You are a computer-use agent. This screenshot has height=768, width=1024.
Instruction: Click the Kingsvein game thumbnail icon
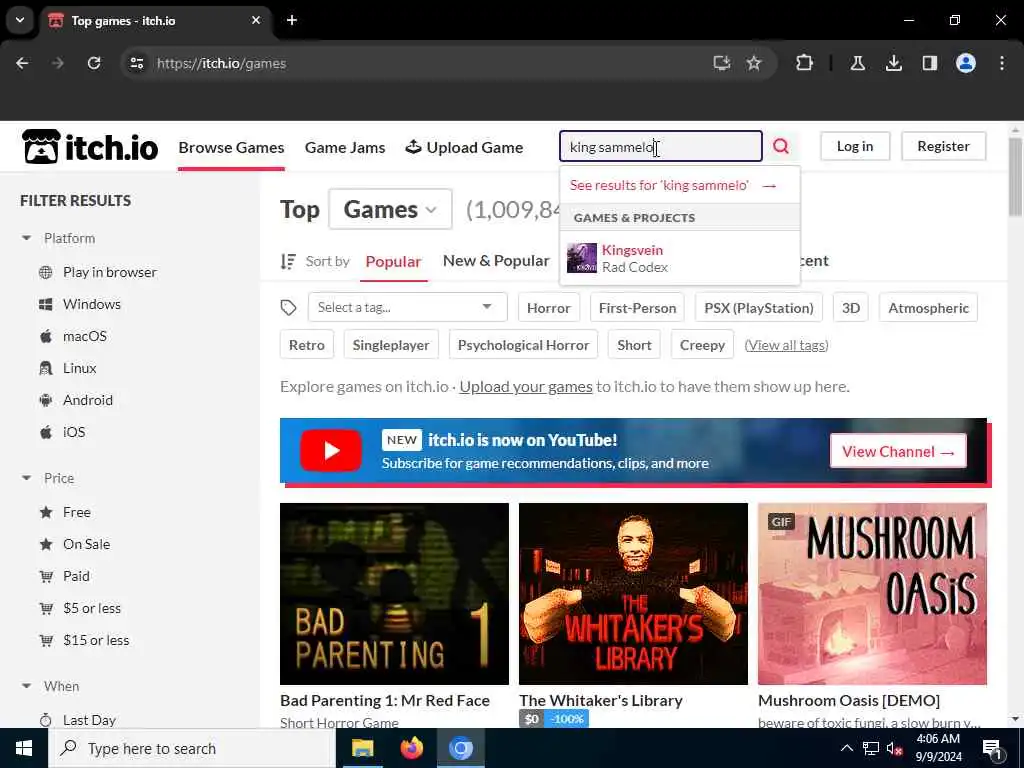(x=581, y=258)
